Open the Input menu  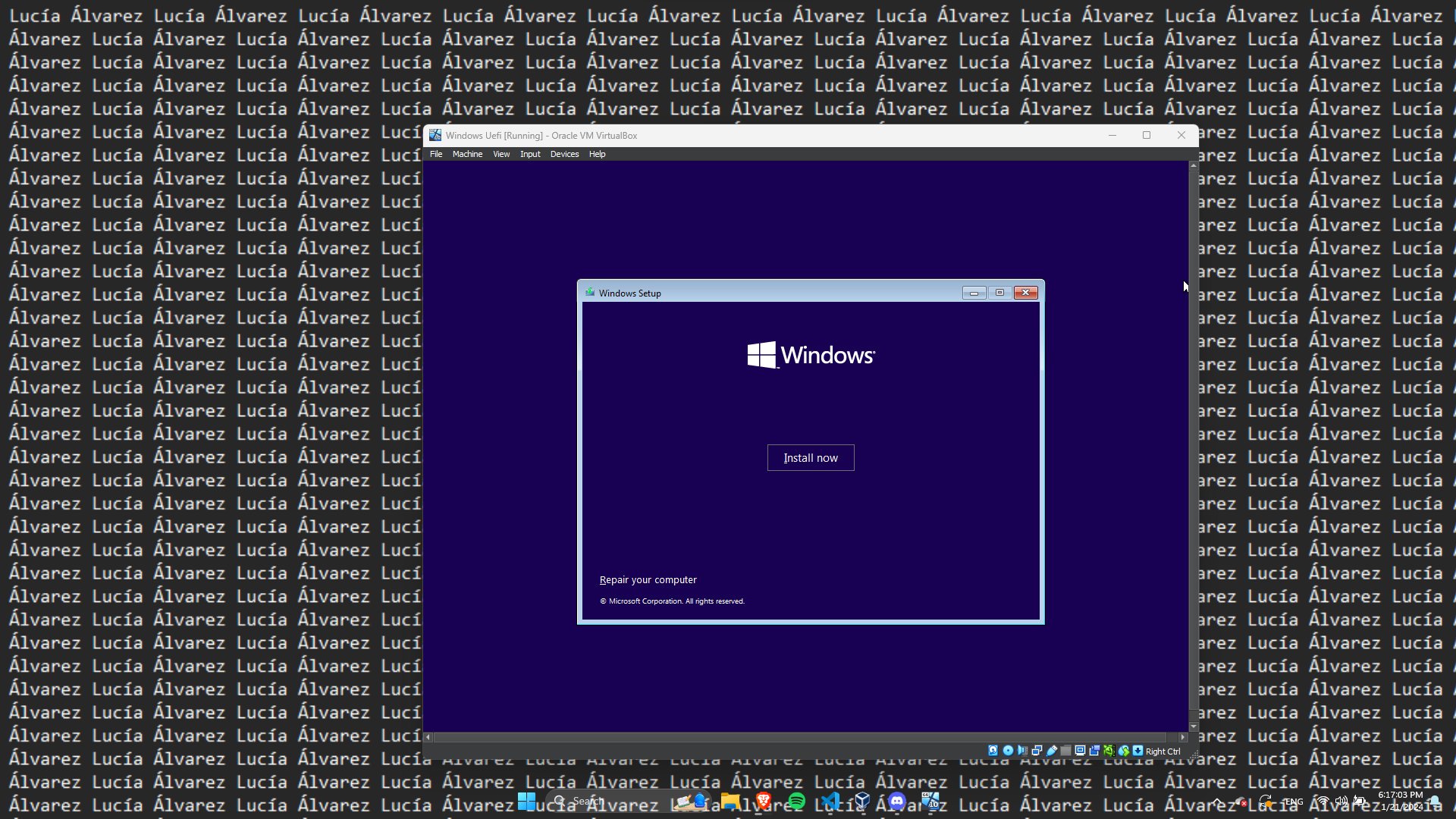[x=530, y=154]
